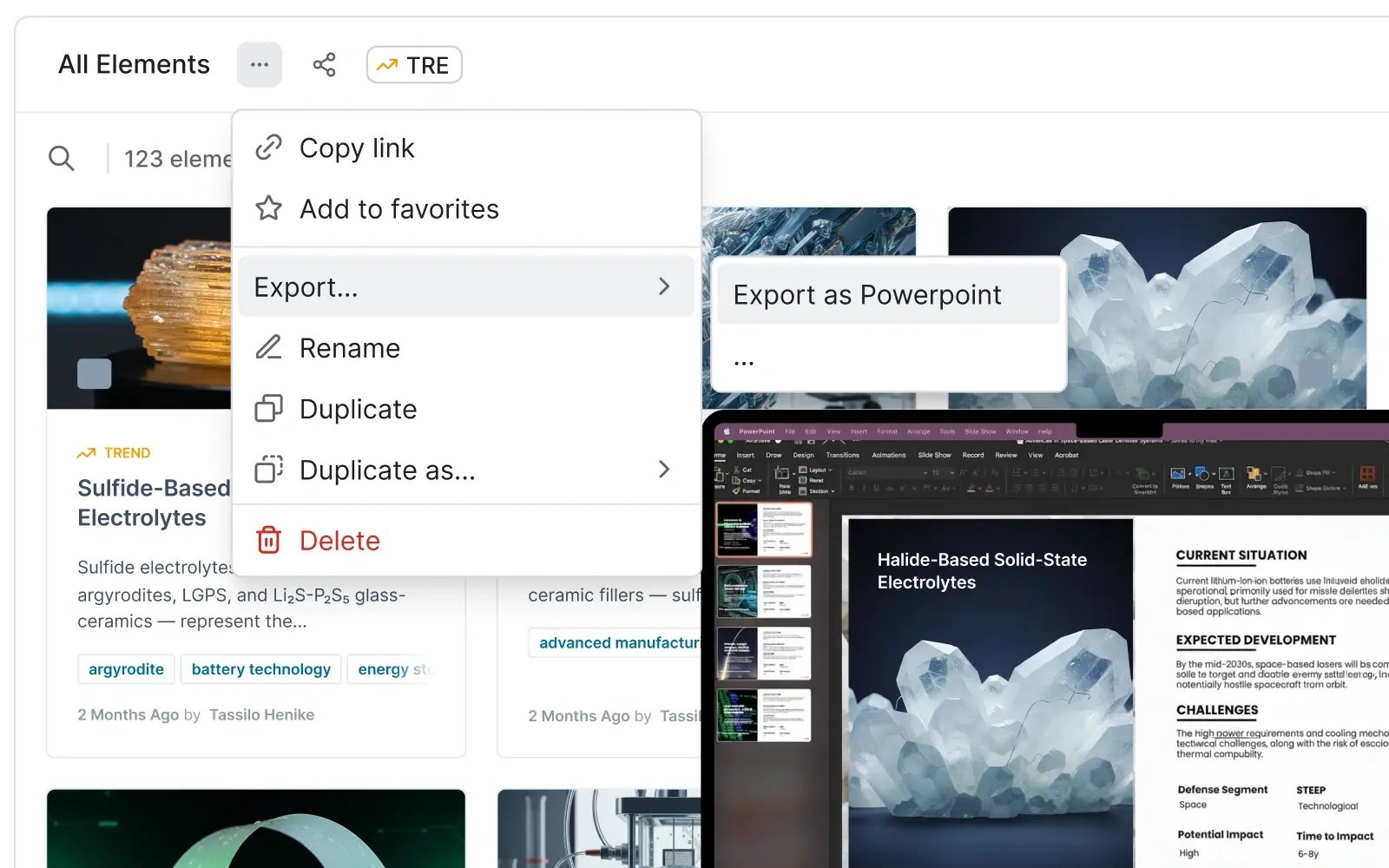Viewport: 1389px width, 868px height.
Task: Click the text highlight color button in PowerPoint
Action: click(x=971, y=489)
